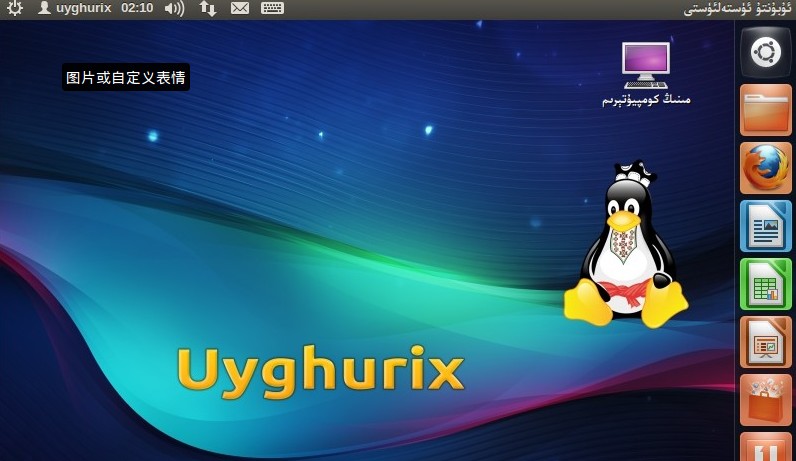Image resolution: width=796 pixels, height=461 pixels.
Task: Click the Uyghur desktop title text
Action: click(737, 9)
